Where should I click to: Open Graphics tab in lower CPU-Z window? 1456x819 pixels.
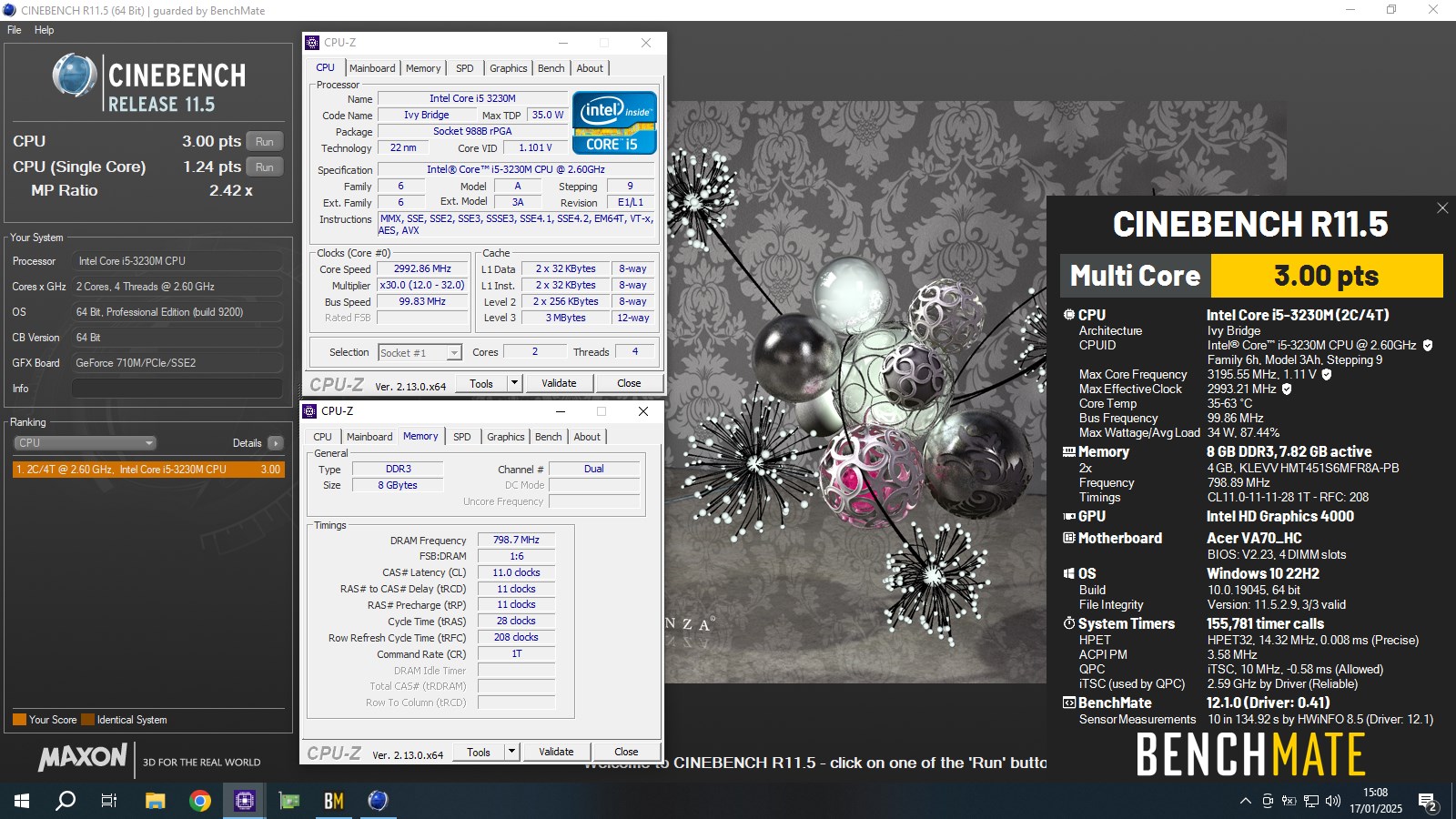pyautogui.click(x=505, y=437)
